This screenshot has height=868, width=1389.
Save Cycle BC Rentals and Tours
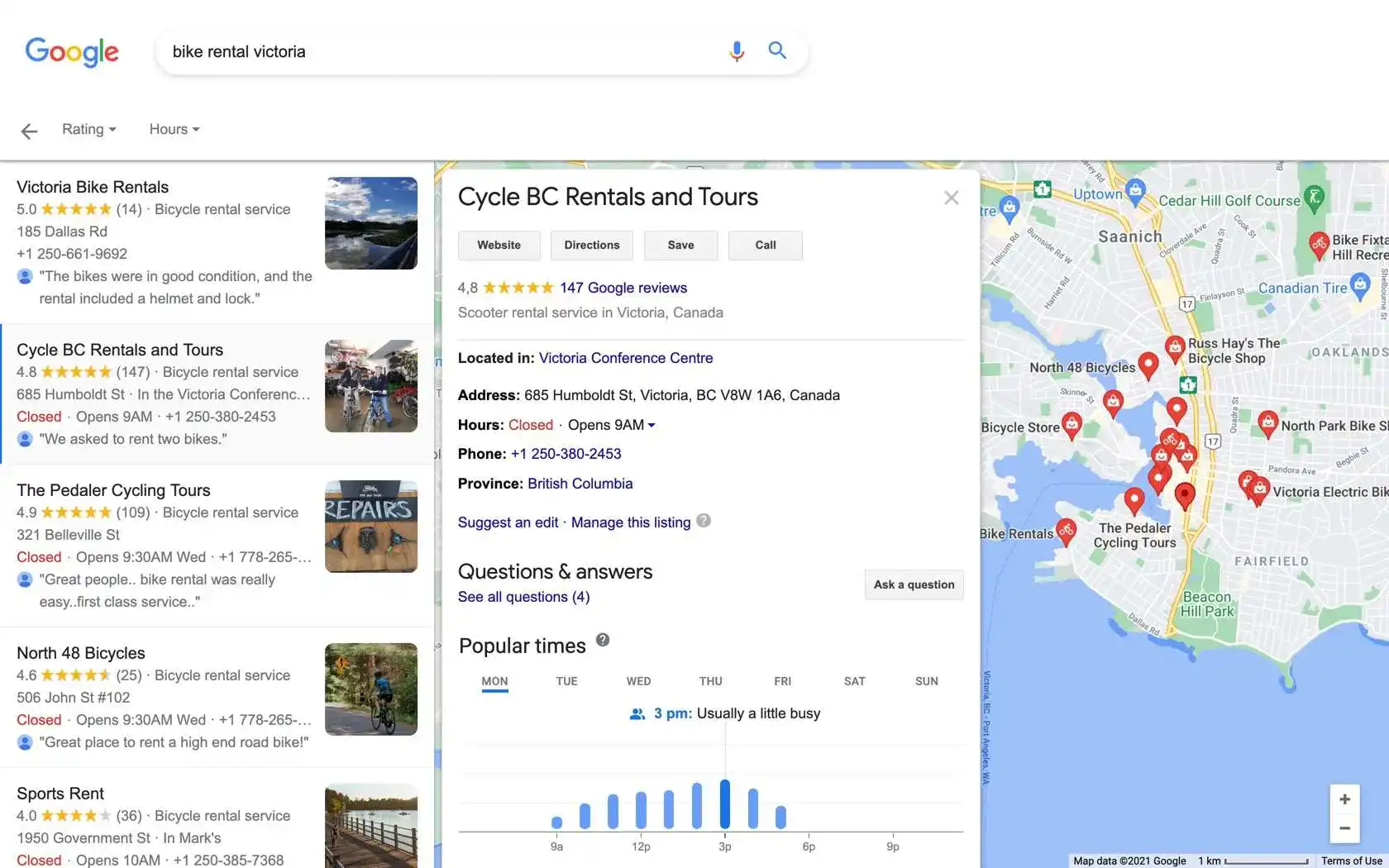point(681,246)
